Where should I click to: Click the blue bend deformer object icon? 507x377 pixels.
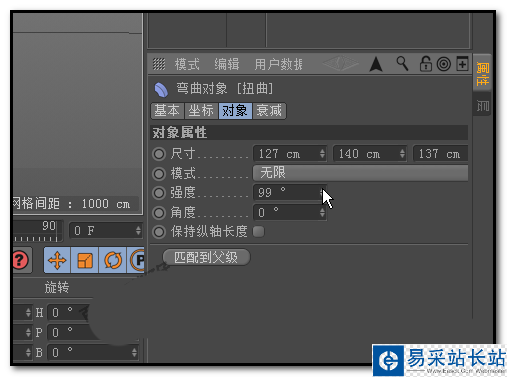[x=161, y=90]
